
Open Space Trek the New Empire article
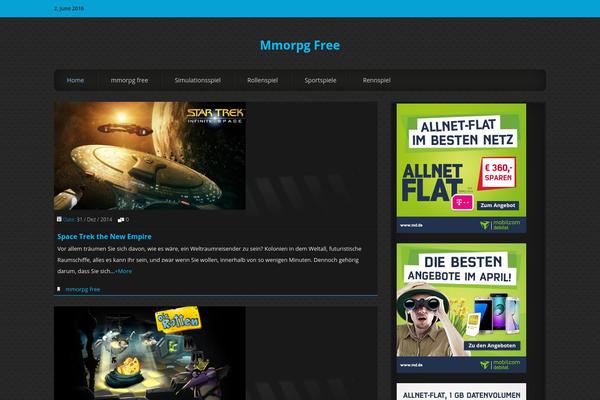tap(104, 237)
